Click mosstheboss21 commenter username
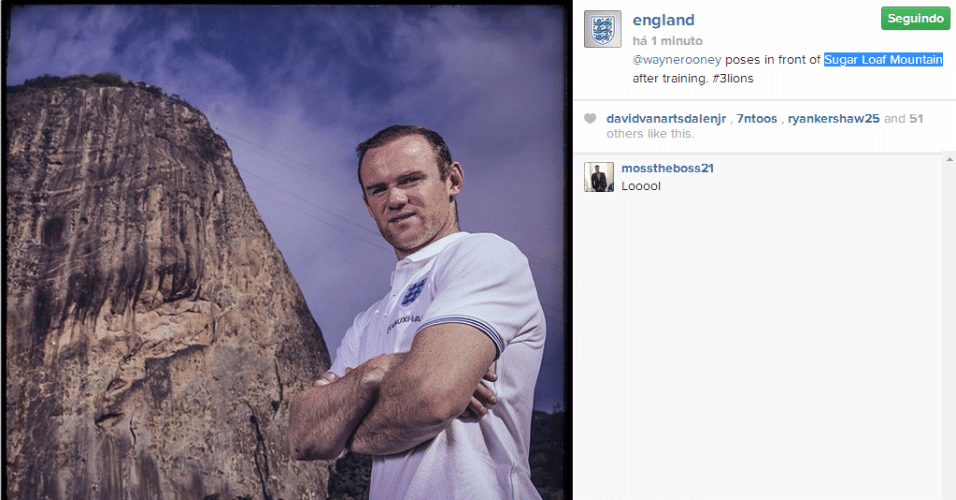956x500 pixels. (x=667, y=168)
